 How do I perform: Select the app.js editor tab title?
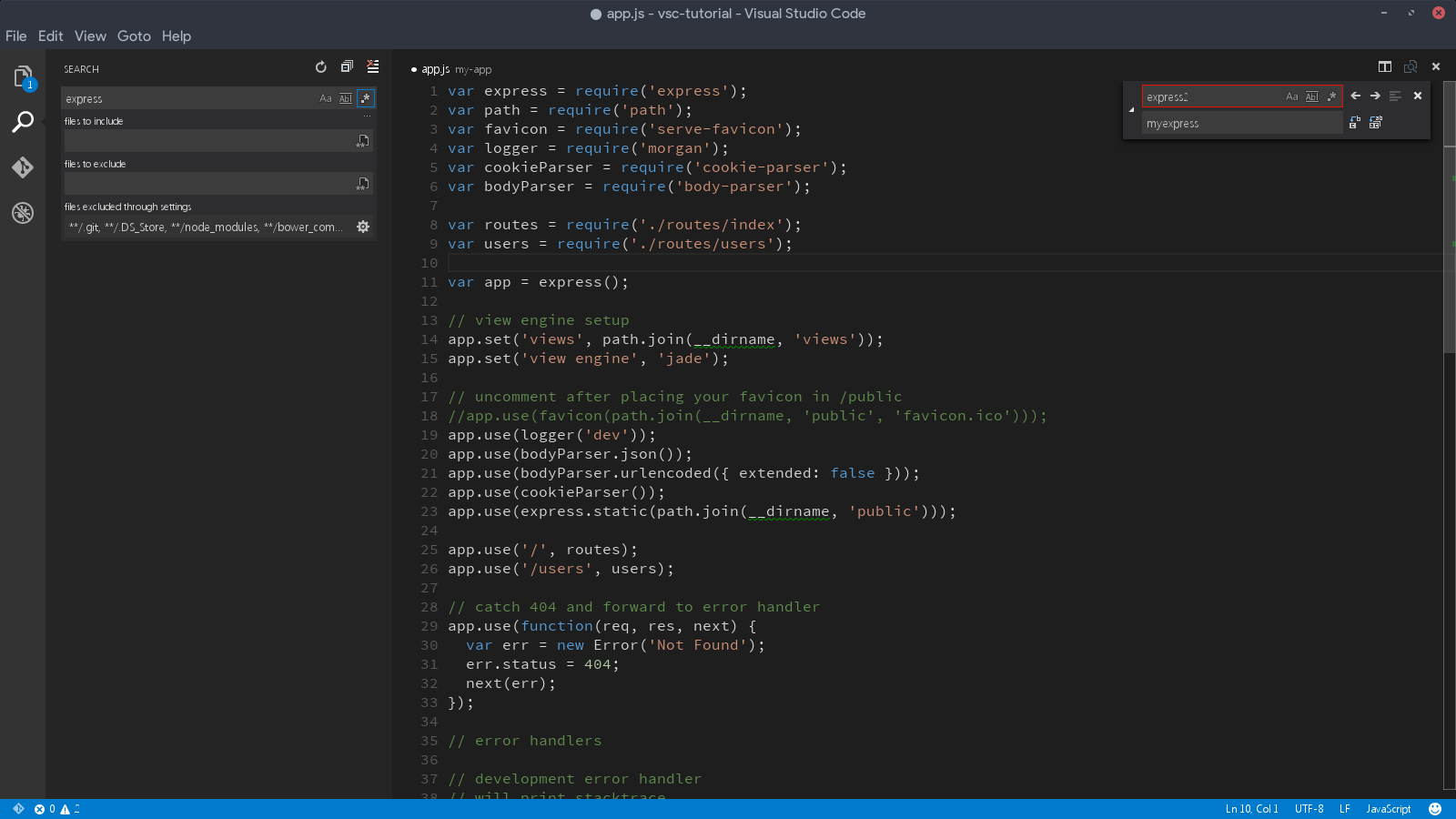point(436,69)
